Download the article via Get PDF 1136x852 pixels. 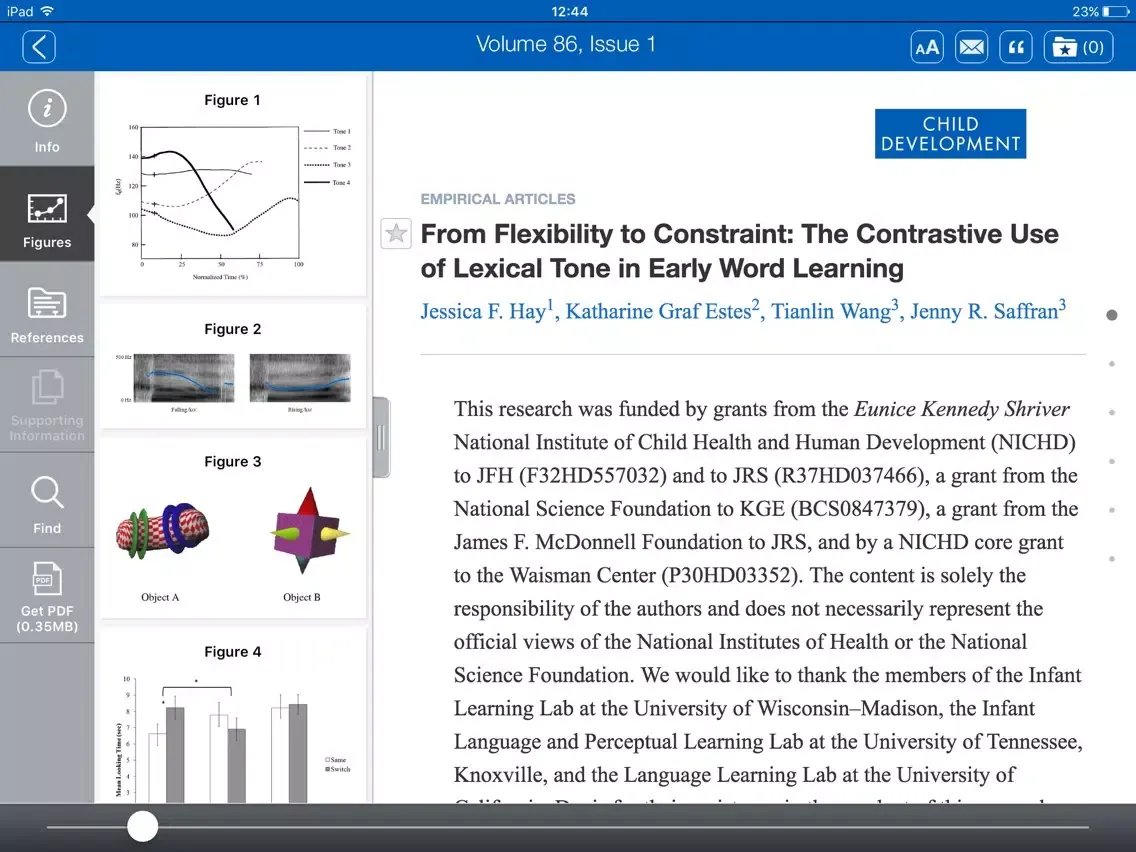[47, 596]
